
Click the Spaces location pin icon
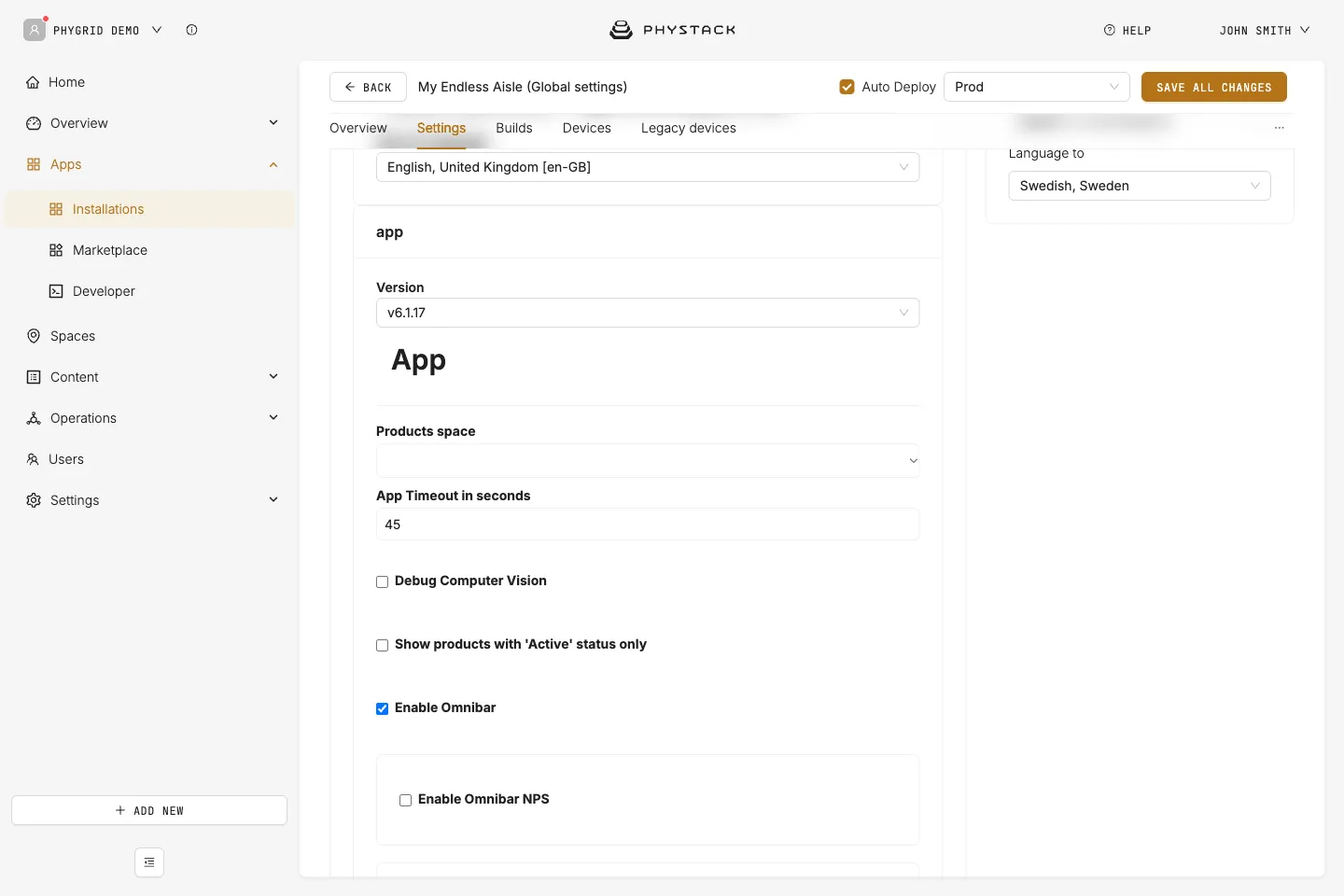click(34, 336)
